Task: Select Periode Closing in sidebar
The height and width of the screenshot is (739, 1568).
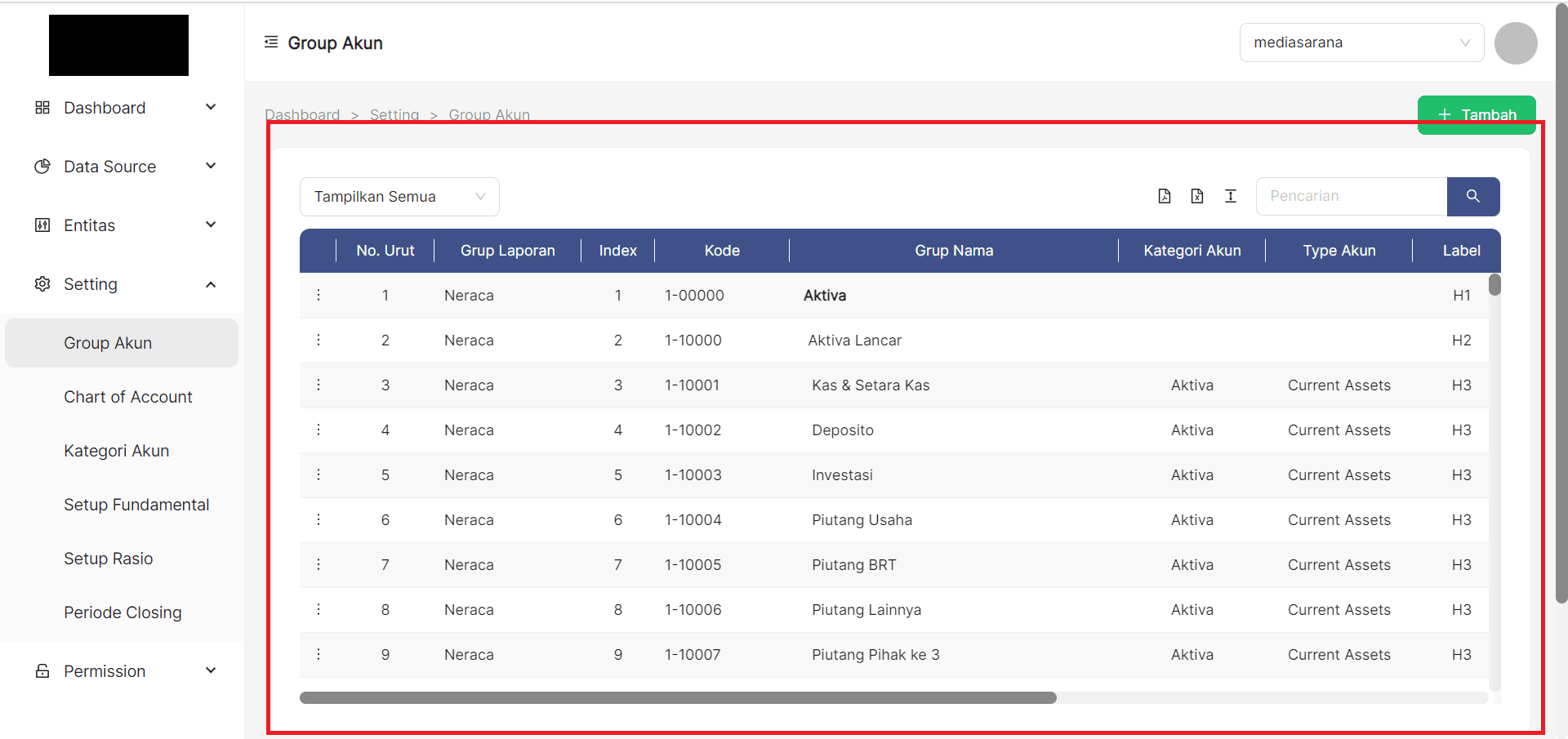Action: [x=122, y=612]
